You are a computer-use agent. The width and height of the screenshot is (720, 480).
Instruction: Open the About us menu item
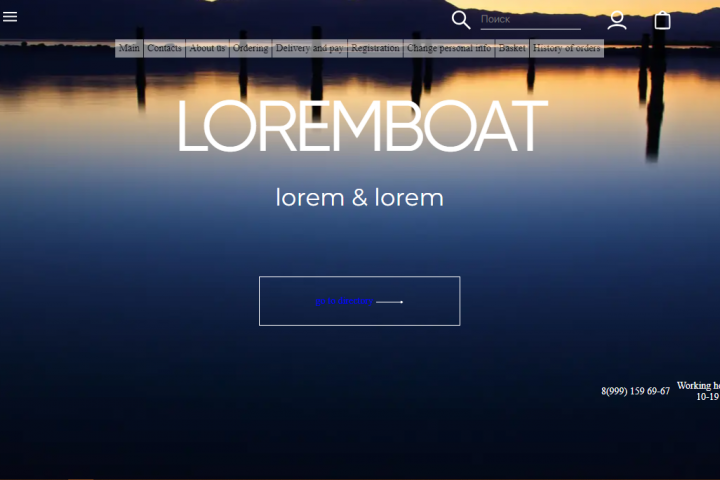tap(207, 48)
